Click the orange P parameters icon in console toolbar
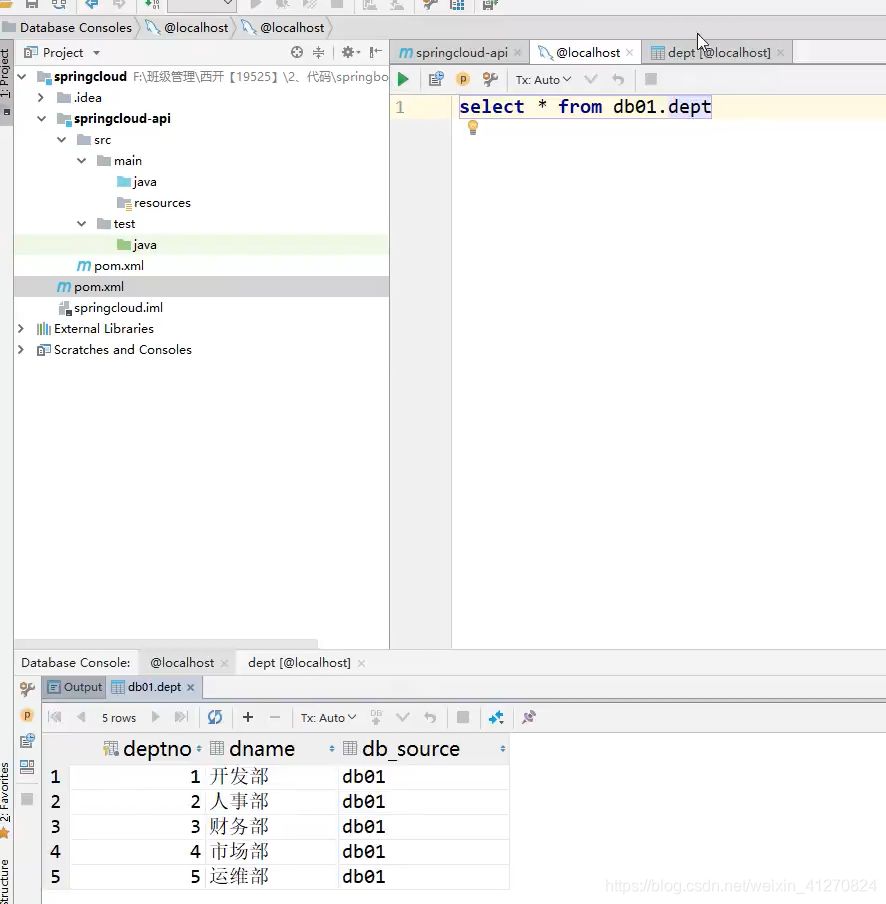886x904 pixels. point(462,79)
